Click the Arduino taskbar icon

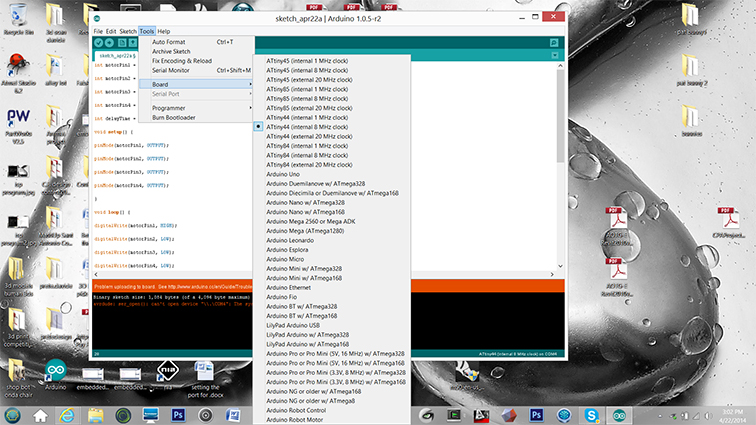pyautogui.click(x=619, y=415)
